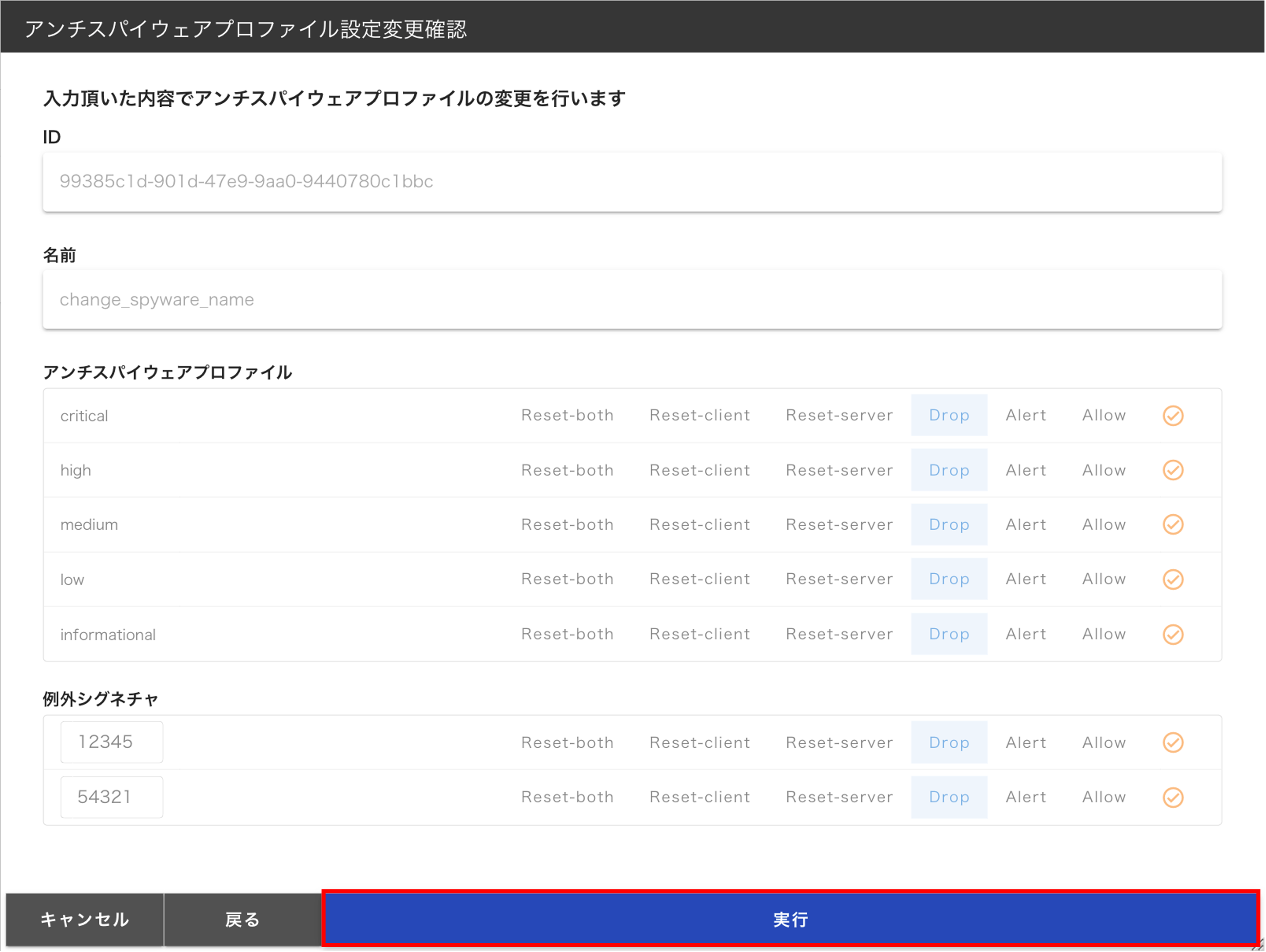This screenshot has width=1266, height=952.
Task: Select Reset-both action for the medium severity
Action: click(567, 524)
